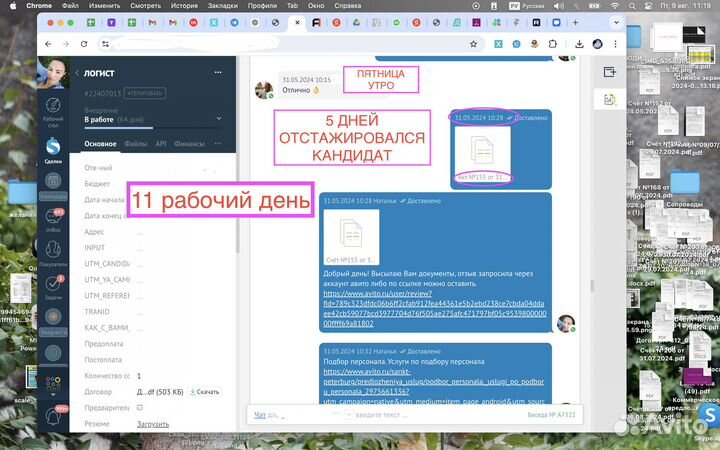Open Spotlight search in menu bar
This screenshot has height=450, width=720.
632,6
